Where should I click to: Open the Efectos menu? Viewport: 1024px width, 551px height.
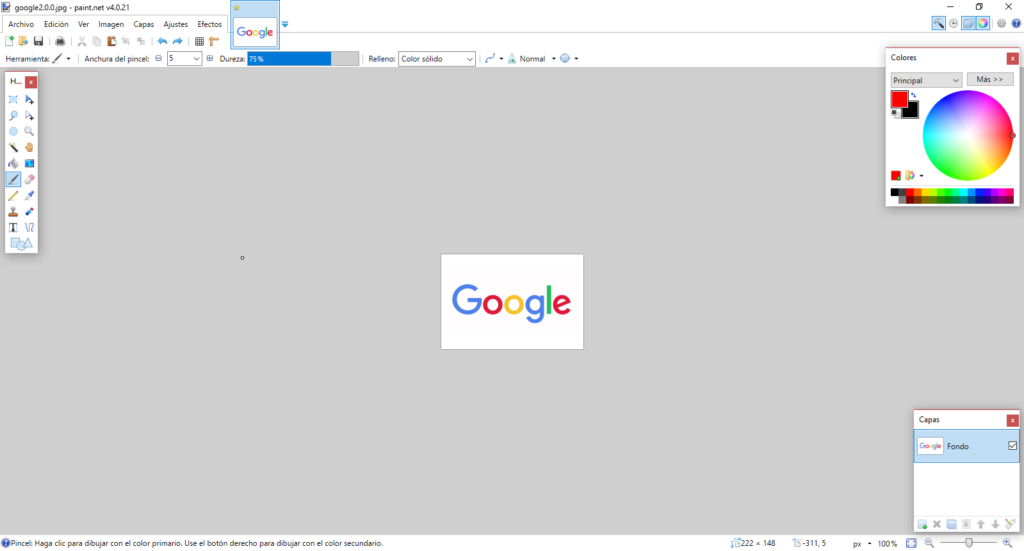pos(210,24)
